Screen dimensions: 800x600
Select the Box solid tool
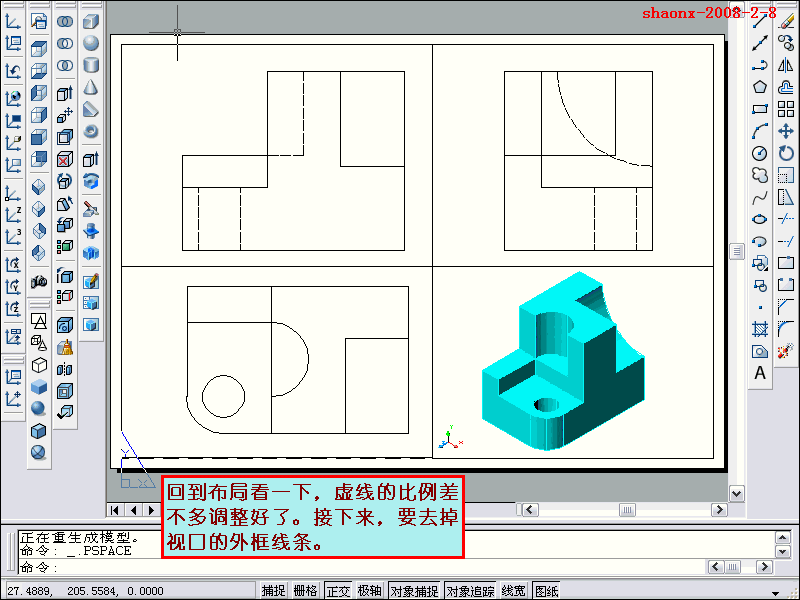click(91, 21)
